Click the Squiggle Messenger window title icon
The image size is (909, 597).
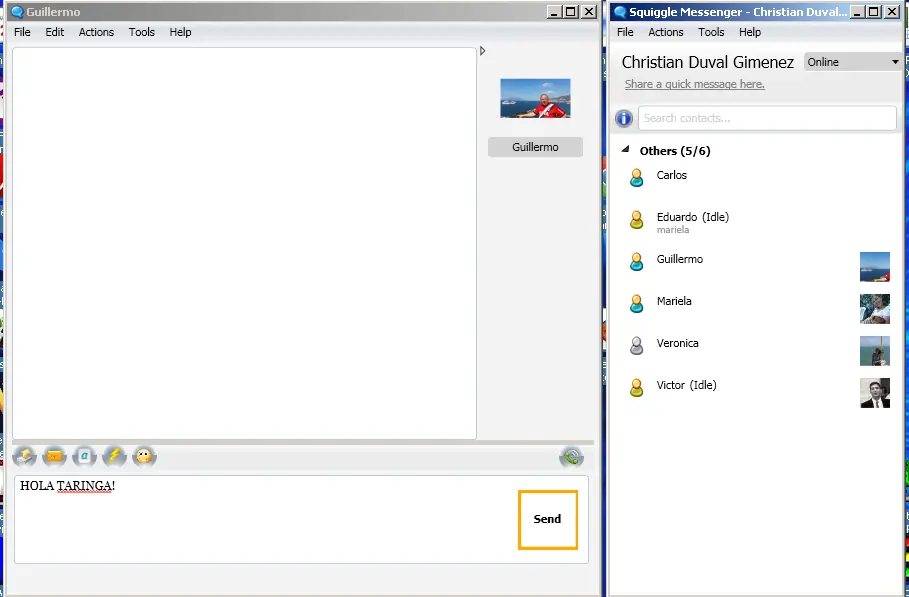[x=620, y=12]
